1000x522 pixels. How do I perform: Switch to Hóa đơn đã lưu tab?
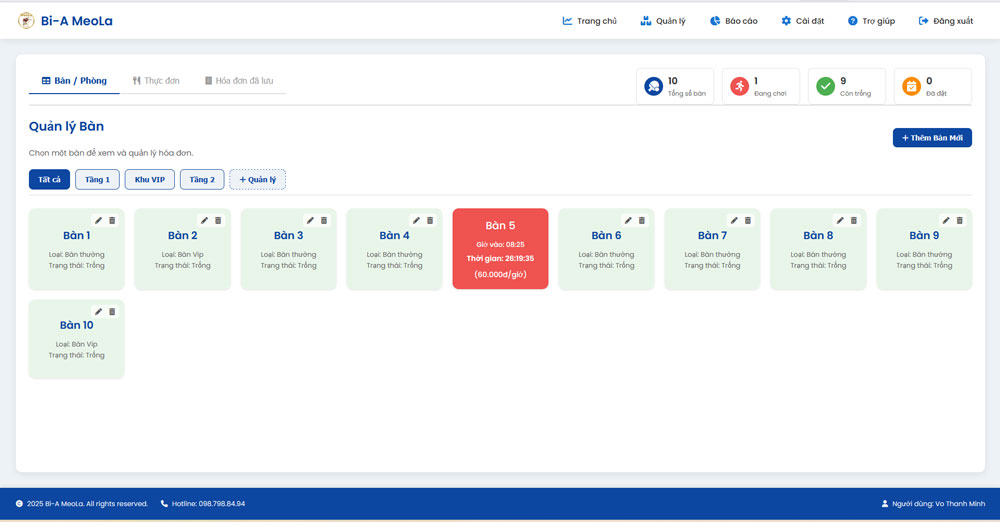pos(239,81)
